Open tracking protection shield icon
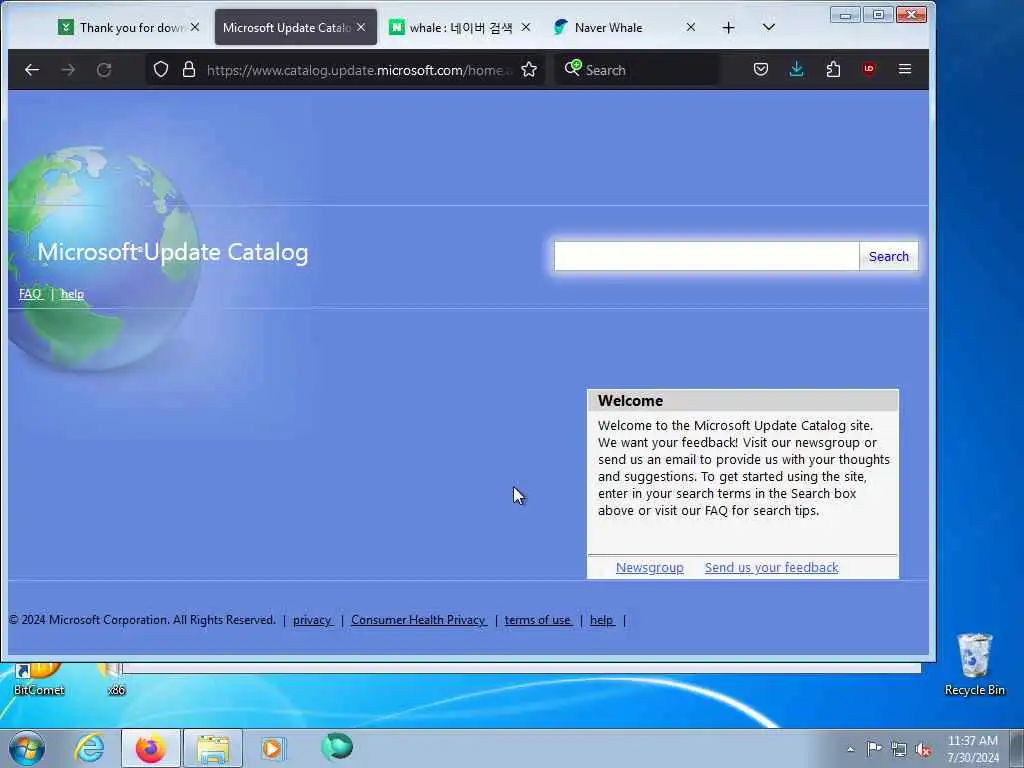 click(x=161, y=69)
